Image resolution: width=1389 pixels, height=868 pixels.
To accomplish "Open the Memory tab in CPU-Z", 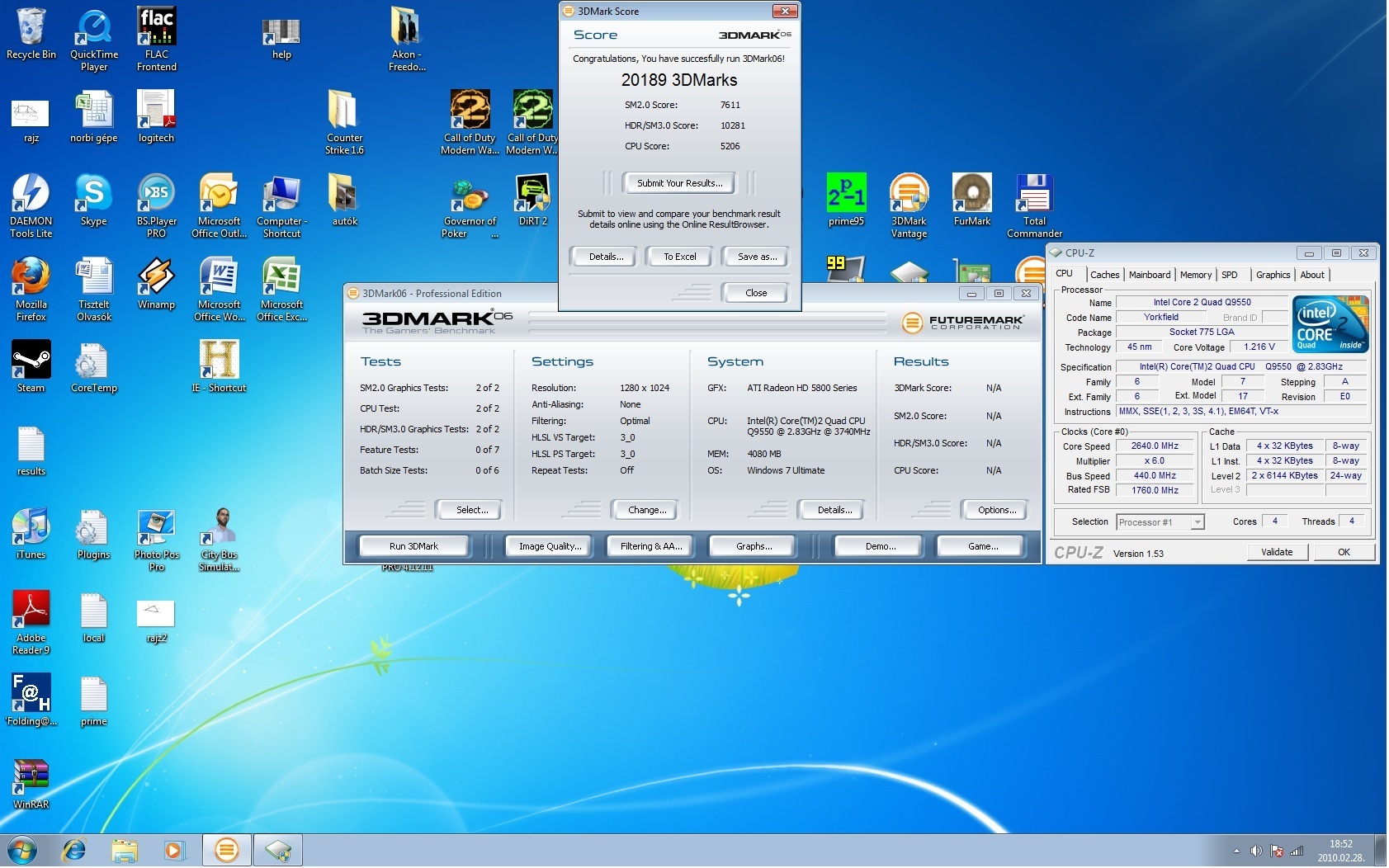I will coord(1195,275).
